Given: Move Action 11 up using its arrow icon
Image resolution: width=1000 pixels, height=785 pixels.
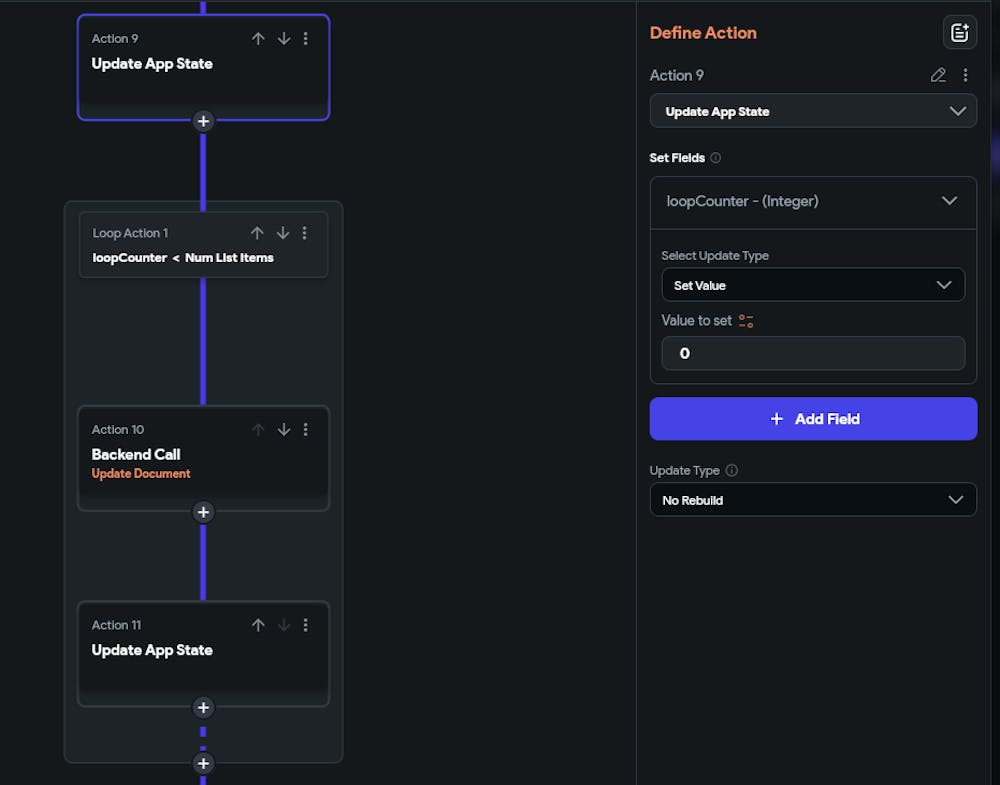Looking at the screenshot, I should 258,624.
